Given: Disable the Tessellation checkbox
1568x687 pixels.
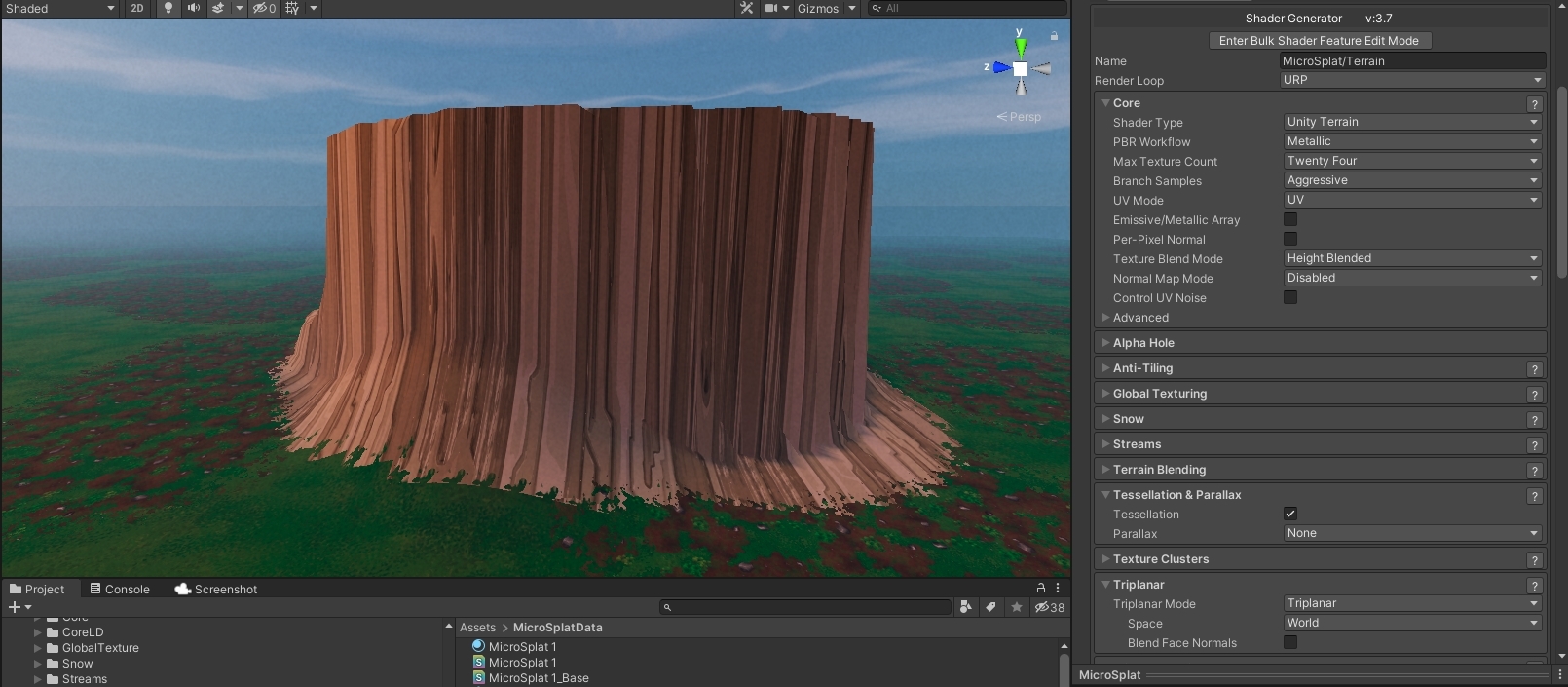Looking at the screenshot, I should point(1290,514).
